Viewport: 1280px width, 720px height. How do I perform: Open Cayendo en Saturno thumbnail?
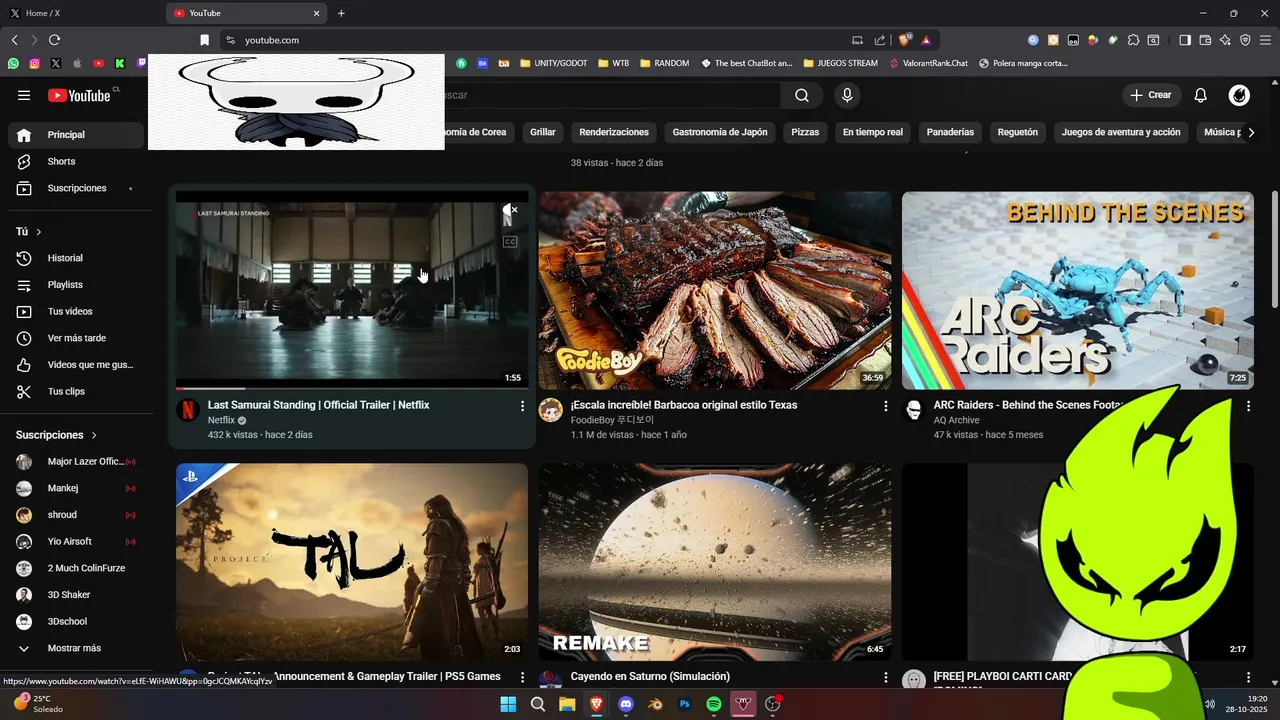pos(715,561)
